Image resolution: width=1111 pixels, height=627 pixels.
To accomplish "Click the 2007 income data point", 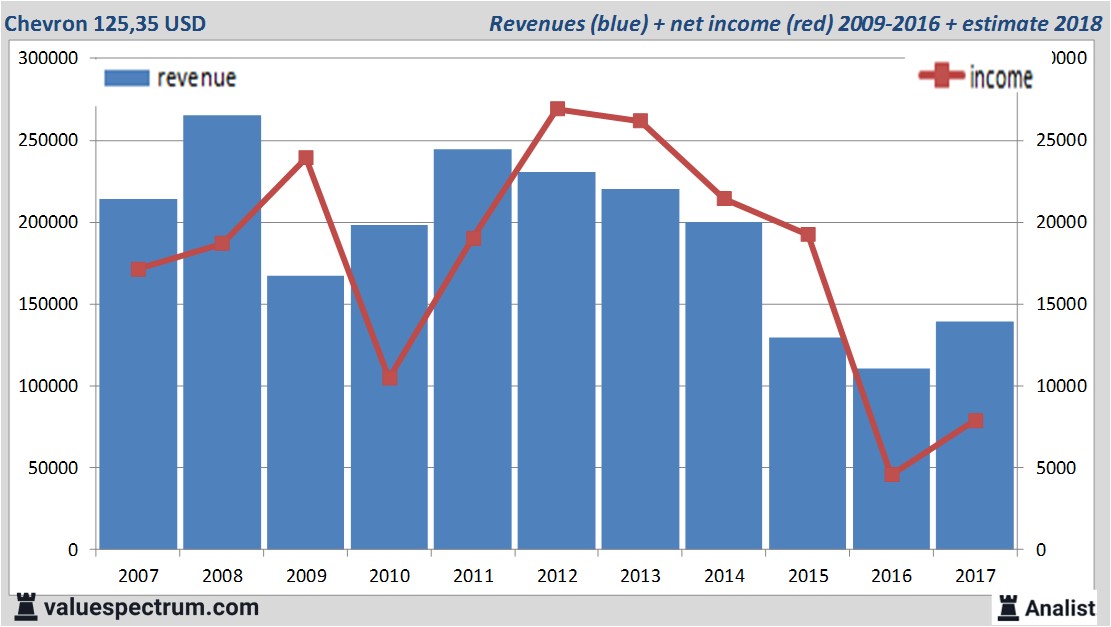I will (x=139, y=269).
